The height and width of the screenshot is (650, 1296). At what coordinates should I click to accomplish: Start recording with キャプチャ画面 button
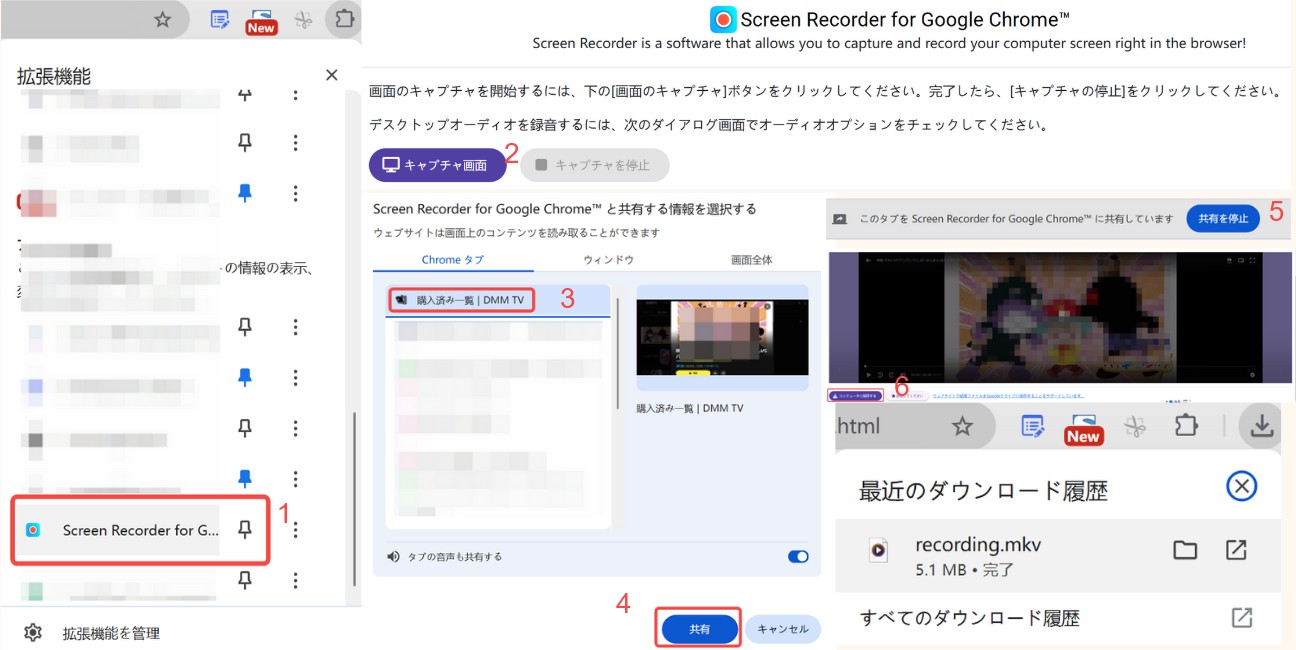[438, 165]
